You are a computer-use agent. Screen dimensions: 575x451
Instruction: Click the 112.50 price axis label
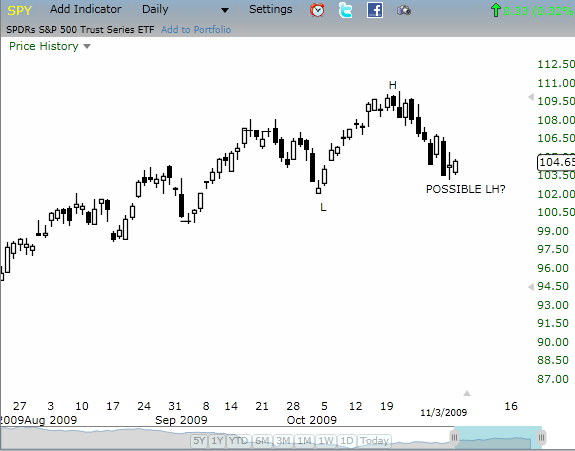click(556, 65)
